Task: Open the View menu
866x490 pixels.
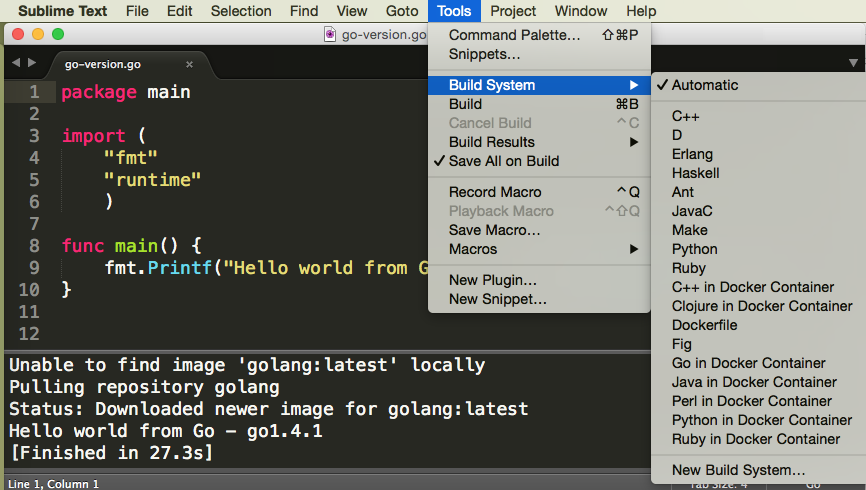Action: pyautogui.click(x=352, y=11)
